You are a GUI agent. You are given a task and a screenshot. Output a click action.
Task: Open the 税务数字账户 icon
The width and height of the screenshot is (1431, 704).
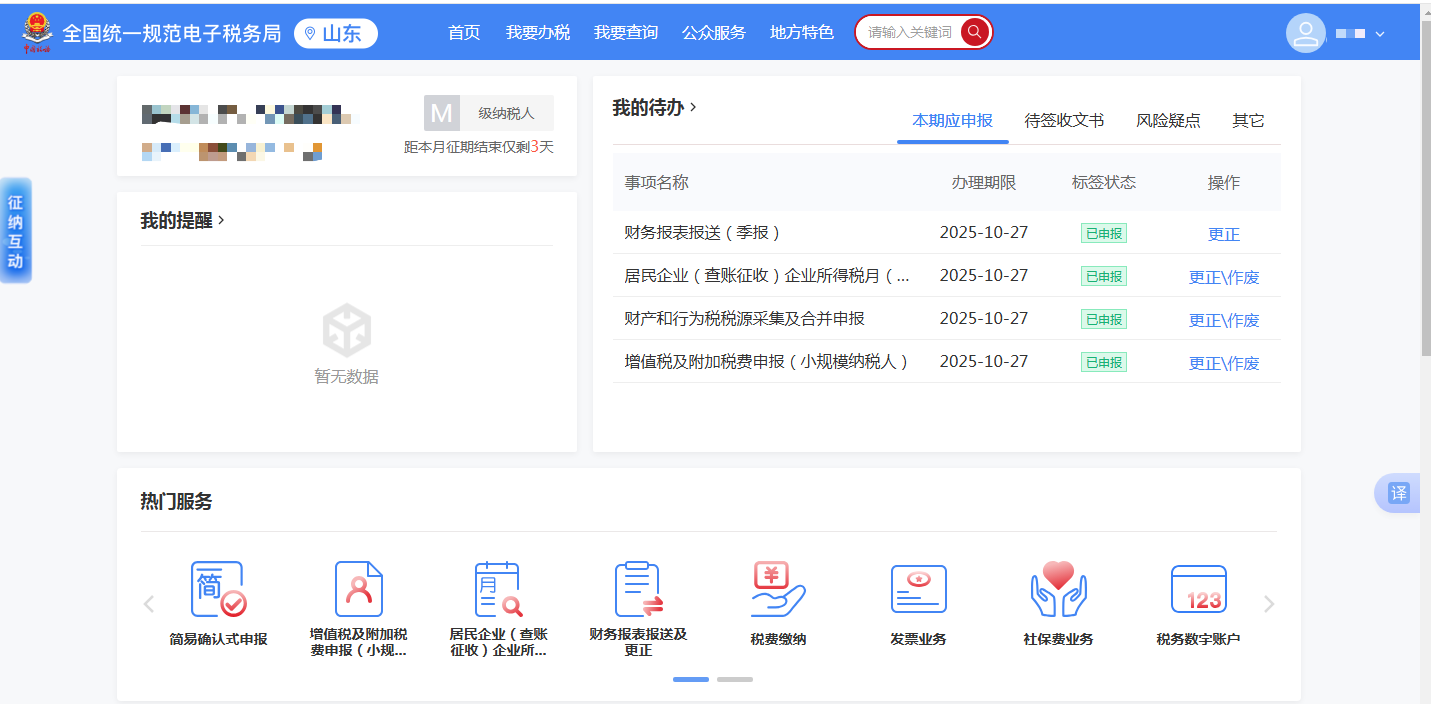[x=1198, y=590]
